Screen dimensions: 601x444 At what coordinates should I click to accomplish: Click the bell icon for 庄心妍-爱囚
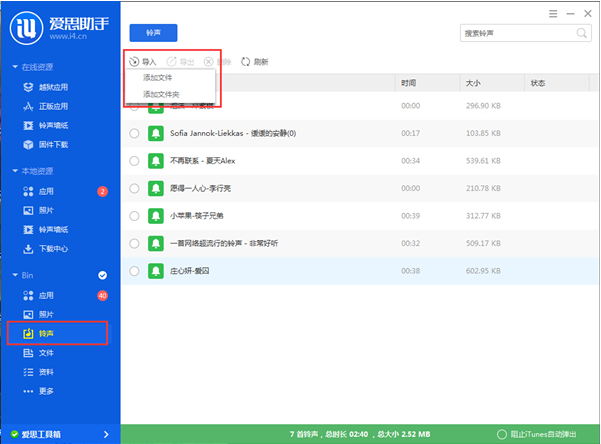pos(155,271)
